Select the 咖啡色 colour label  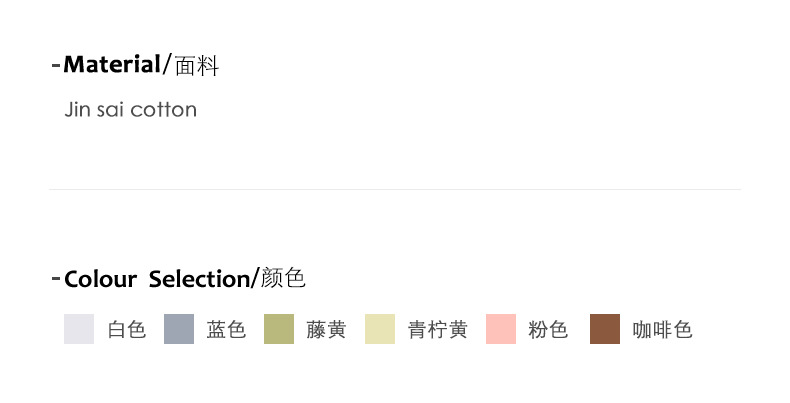click(x=662, y=330)
